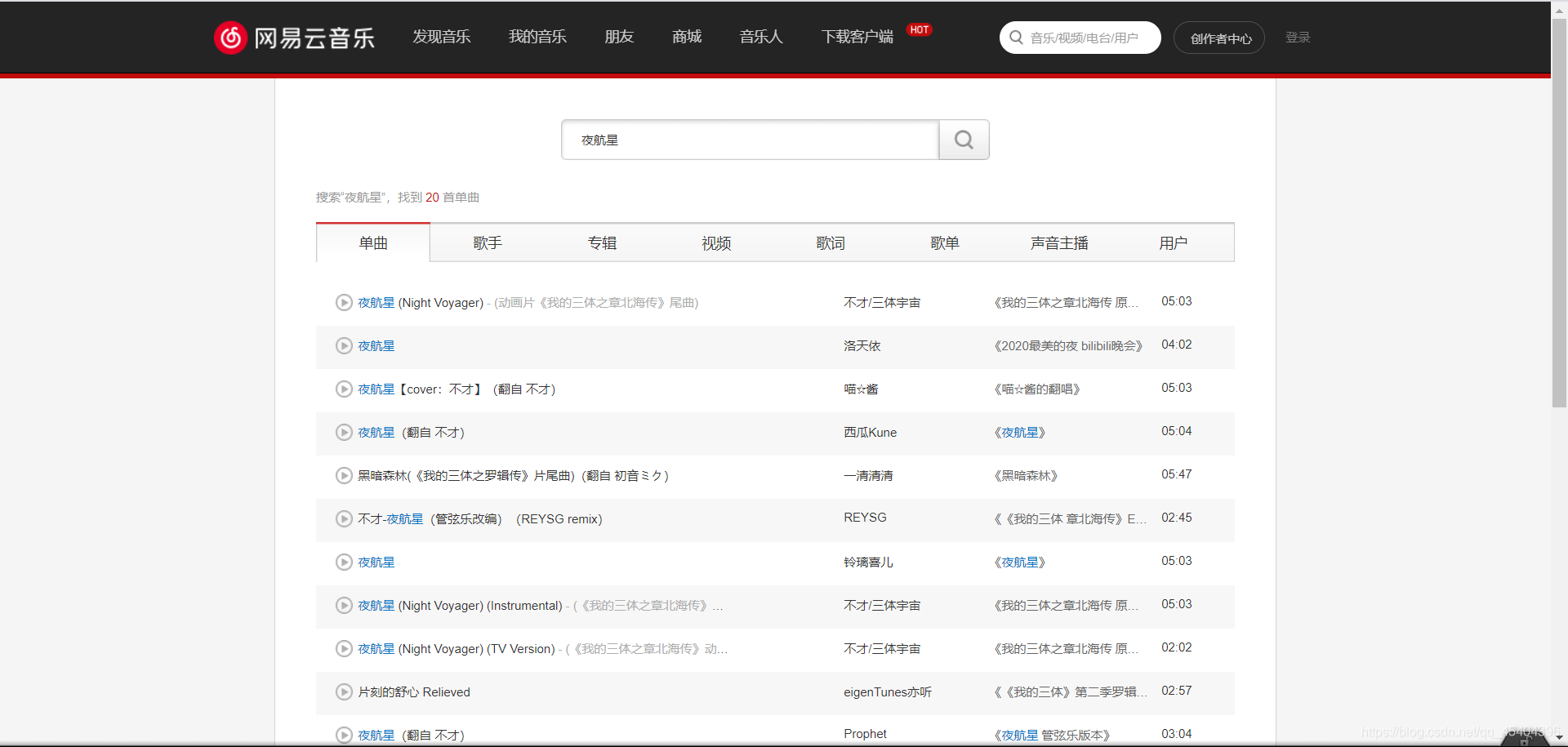Play 夜航星 (Night Voyager) (Instrumental)
The height and width of the screenshot is (747, 1568).
[x=344, y=606]
